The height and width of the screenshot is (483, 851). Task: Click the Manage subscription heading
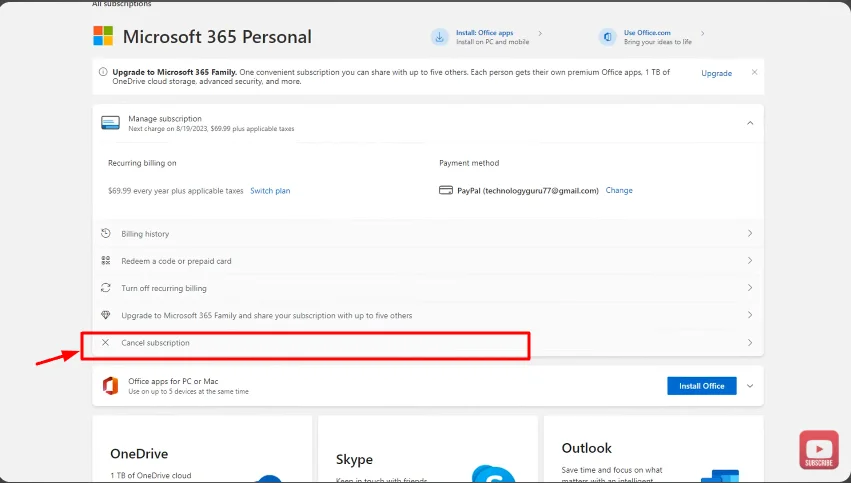pos(165,118)
